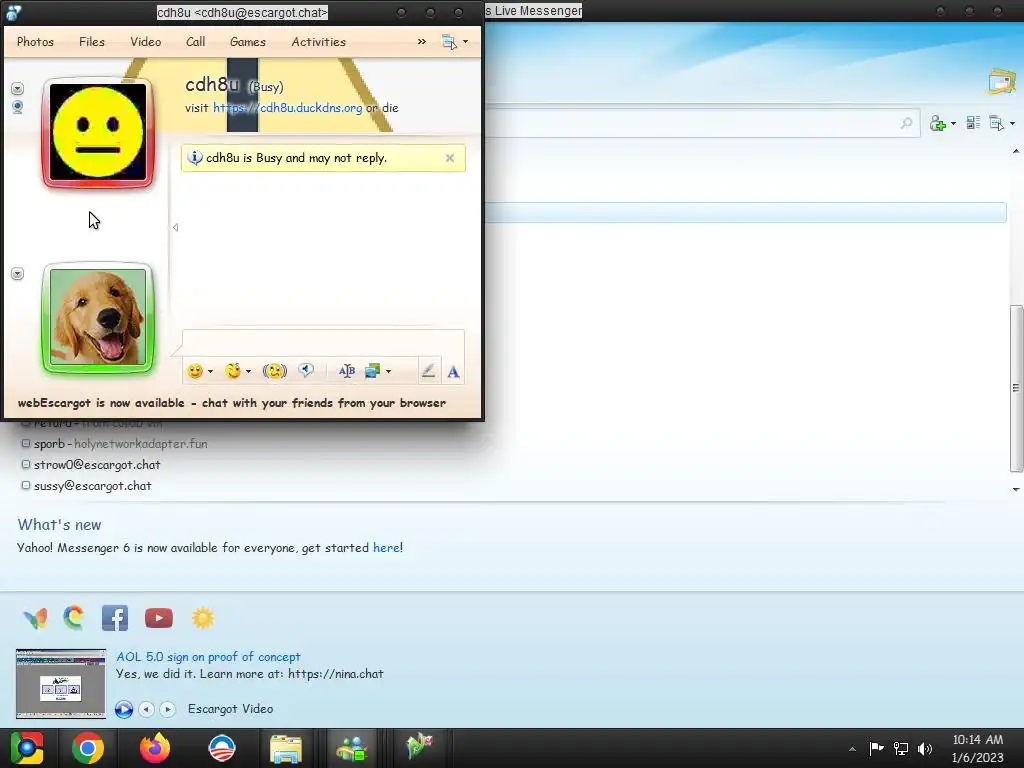Open the show menu icon in chat toolbar
Image resolution: width=1024 pixels, height=768 pixels.
(x=449, y=42)
